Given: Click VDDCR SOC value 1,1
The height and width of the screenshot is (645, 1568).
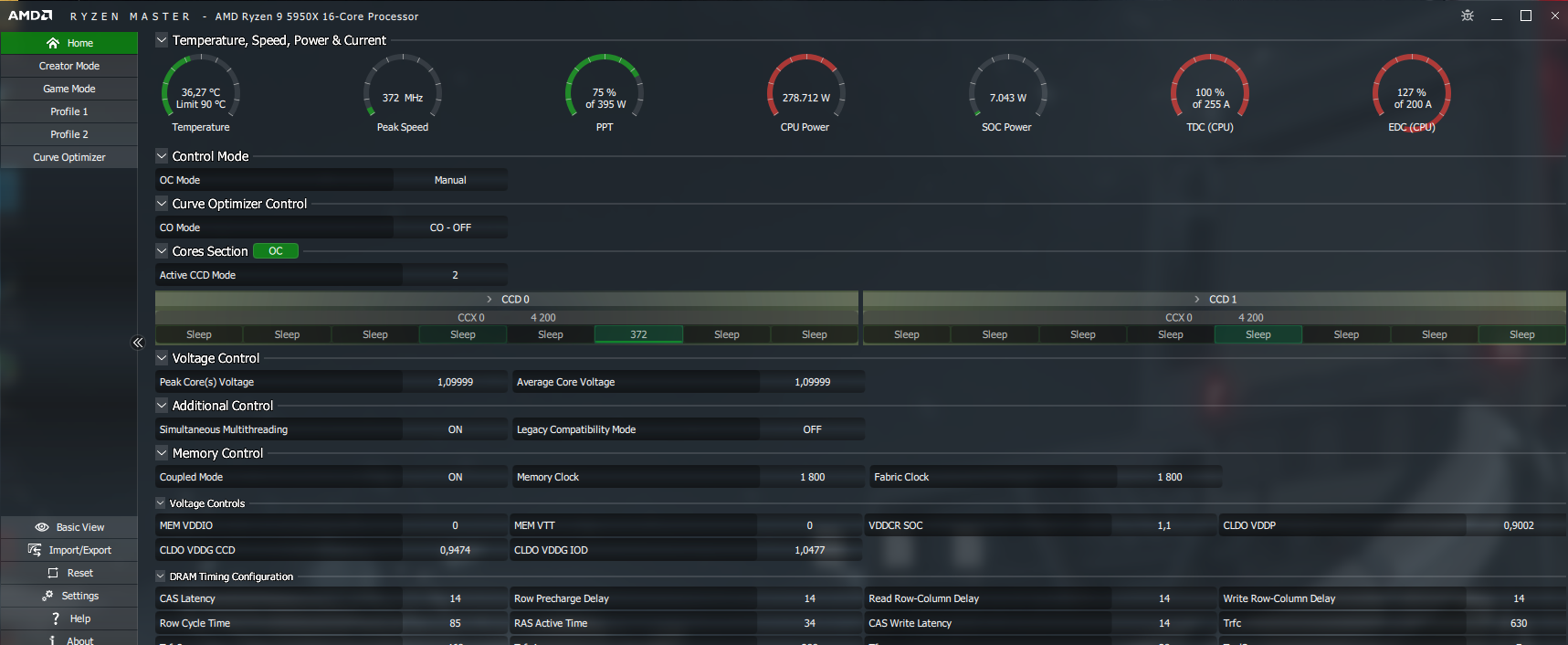Looking at the screenshot, I should pos(1164,525).
